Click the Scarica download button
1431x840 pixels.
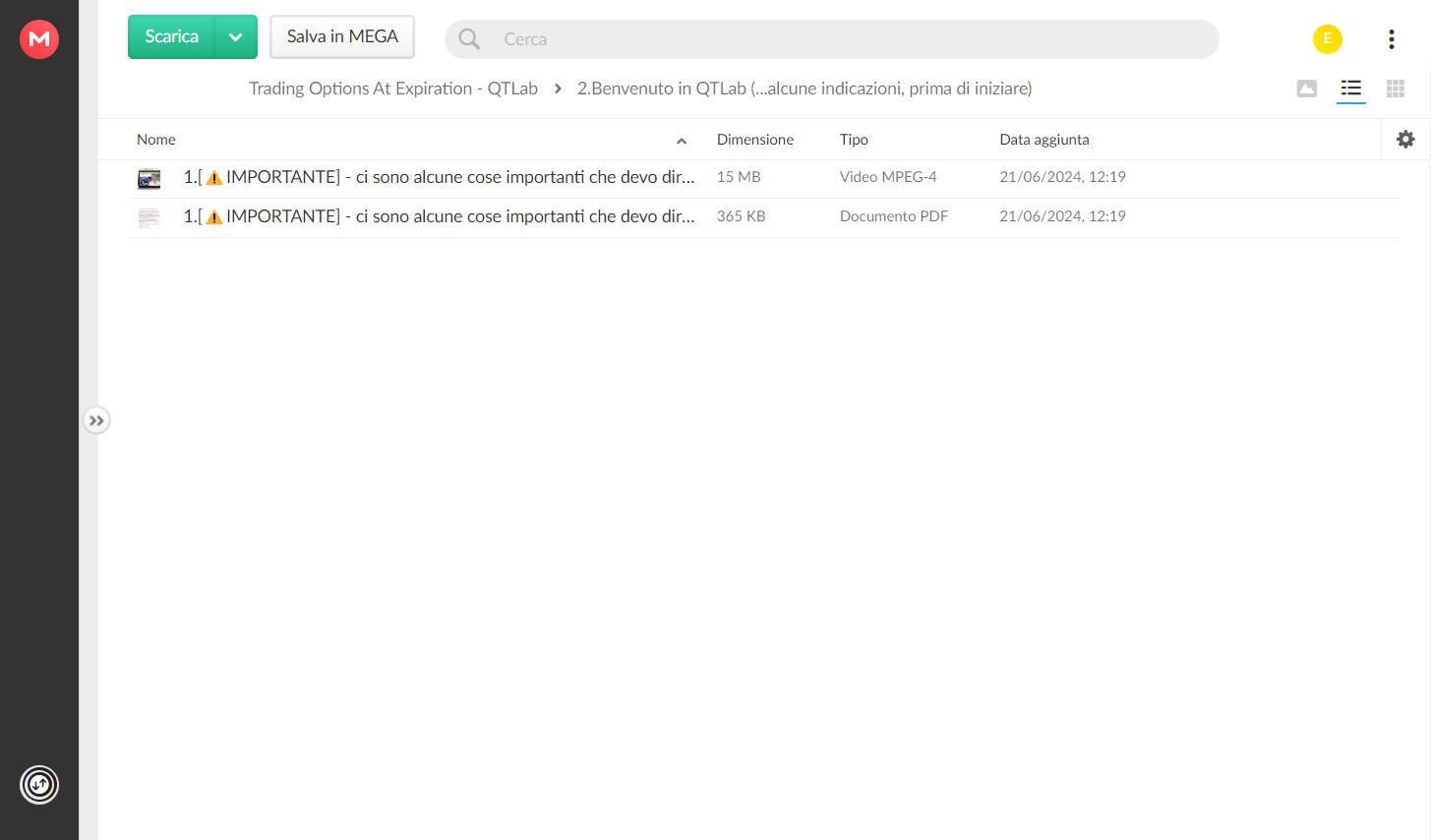pyautogui.click(x=172, y=37)
